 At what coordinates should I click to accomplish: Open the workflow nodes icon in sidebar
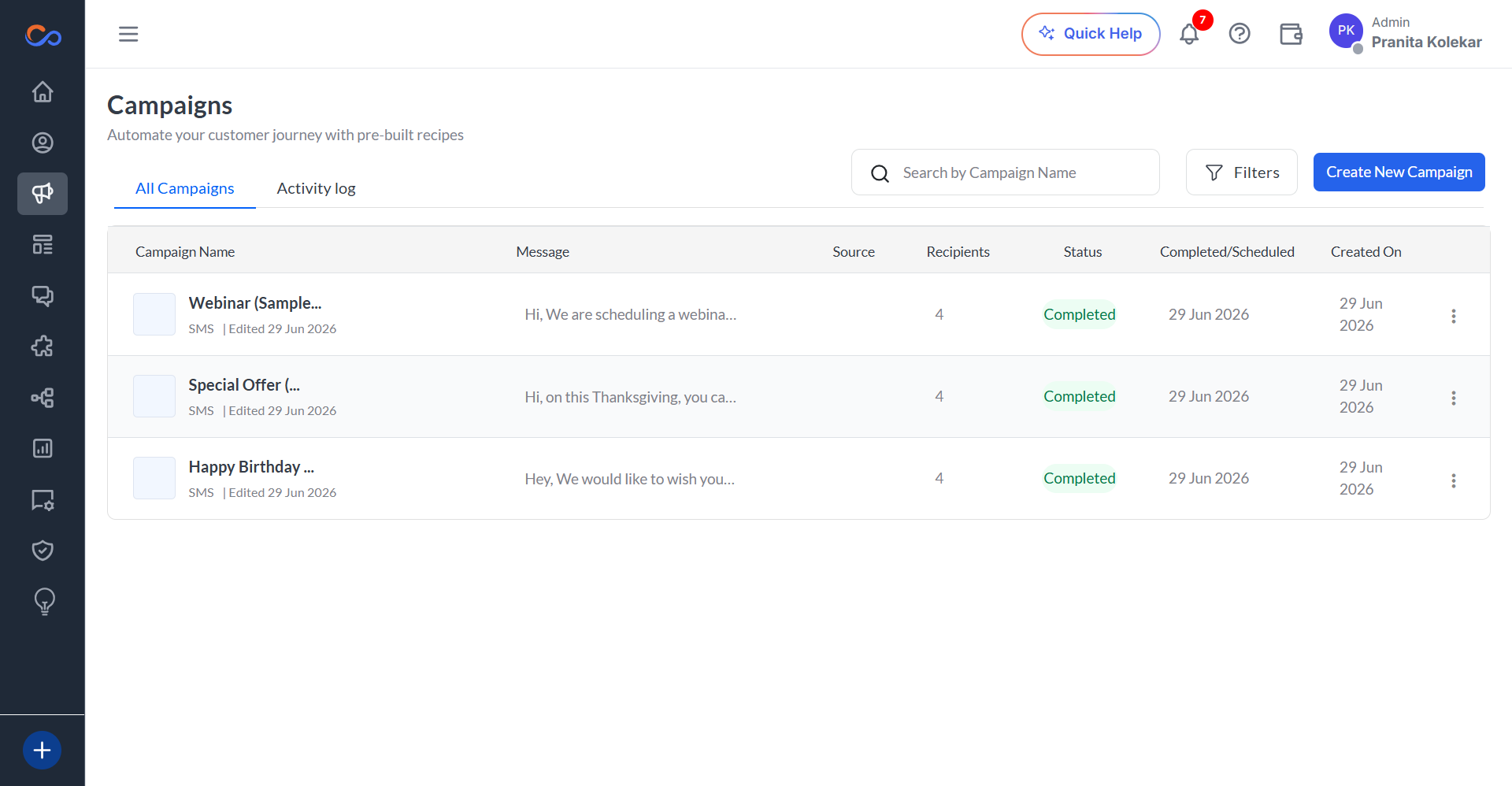(x=43, y=398)
